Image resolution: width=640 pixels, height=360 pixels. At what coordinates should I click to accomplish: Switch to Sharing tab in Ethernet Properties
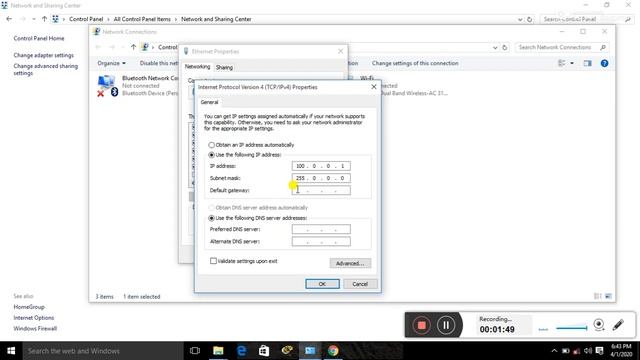click(x=224, y=67)
